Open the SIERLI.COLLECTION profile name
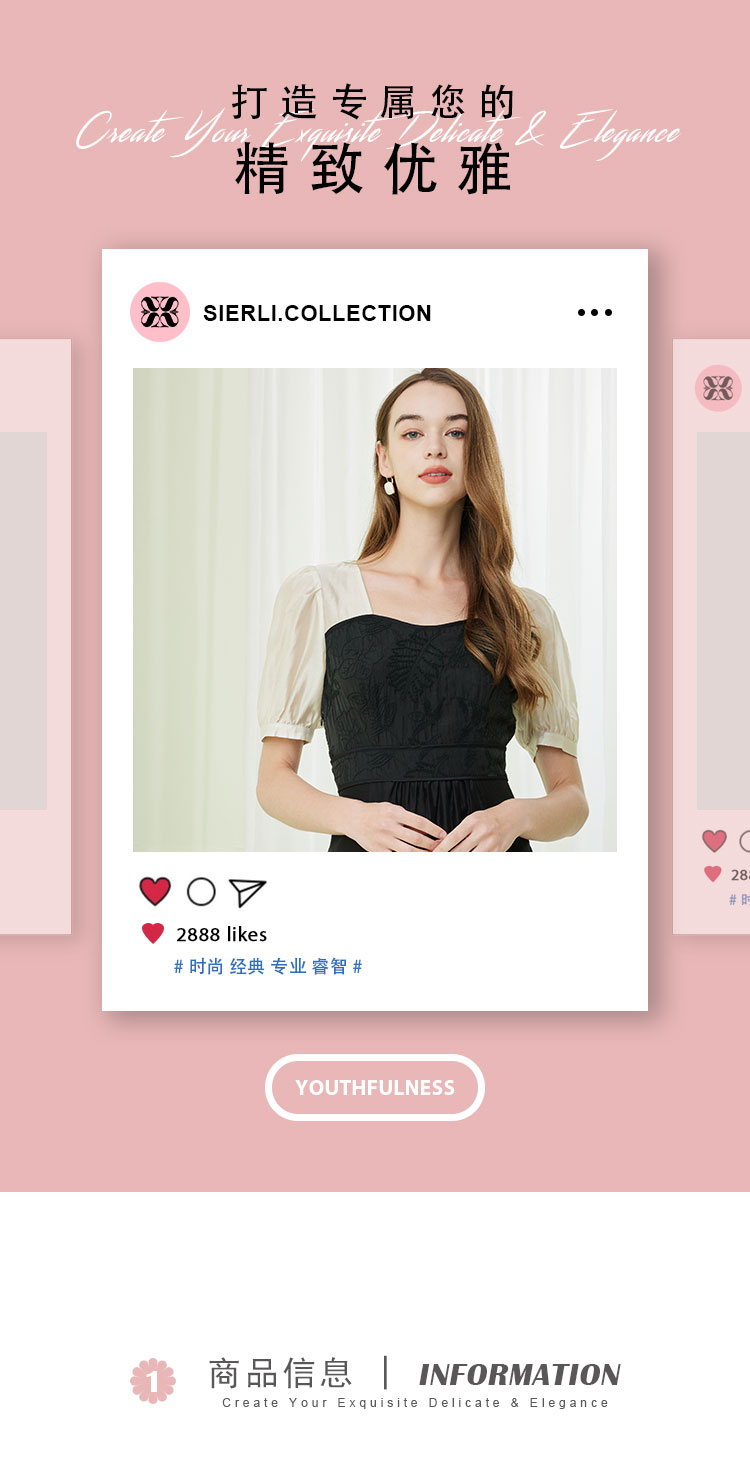The height and width of the screenshot is (1461, 750). tap(317, 313)
